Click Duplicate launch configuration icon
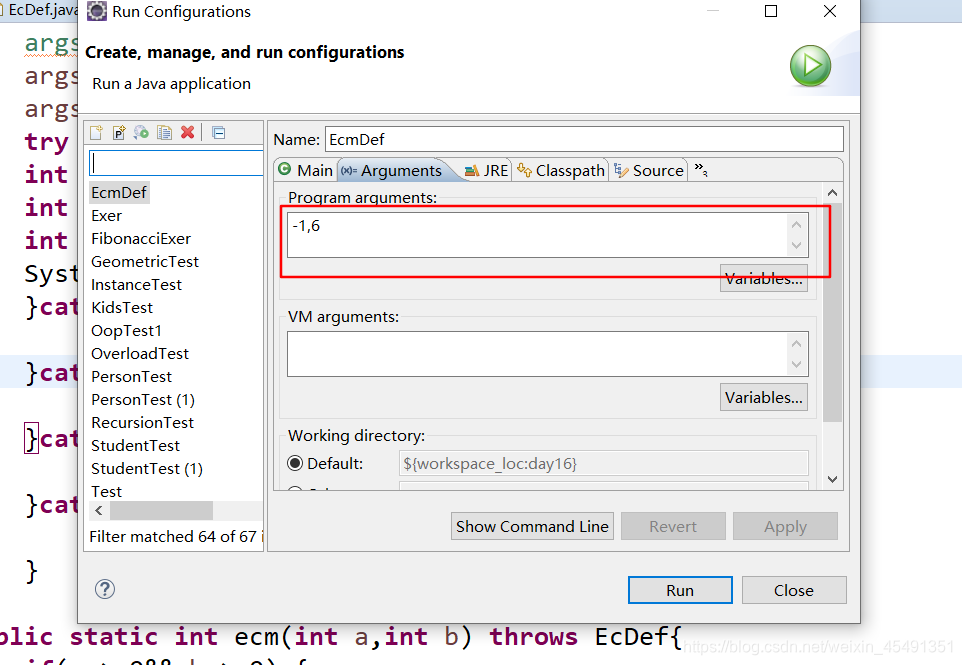 click(x=164, y=133)
